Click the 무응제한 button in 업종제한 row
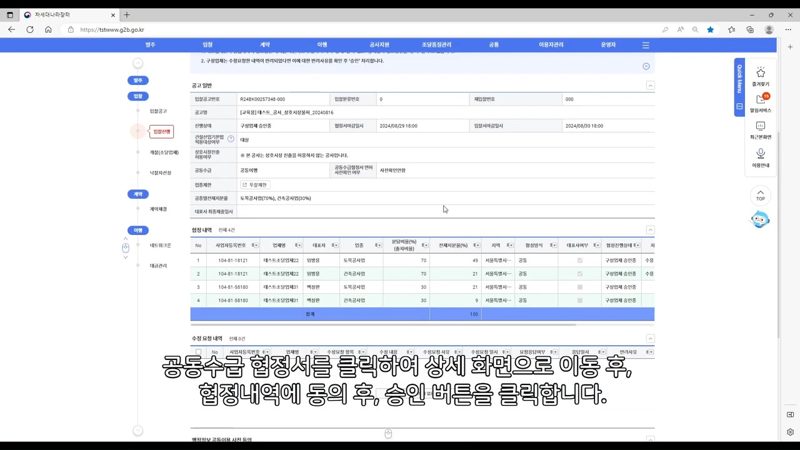The image size is (800, 450). click(x=255, y=185)
